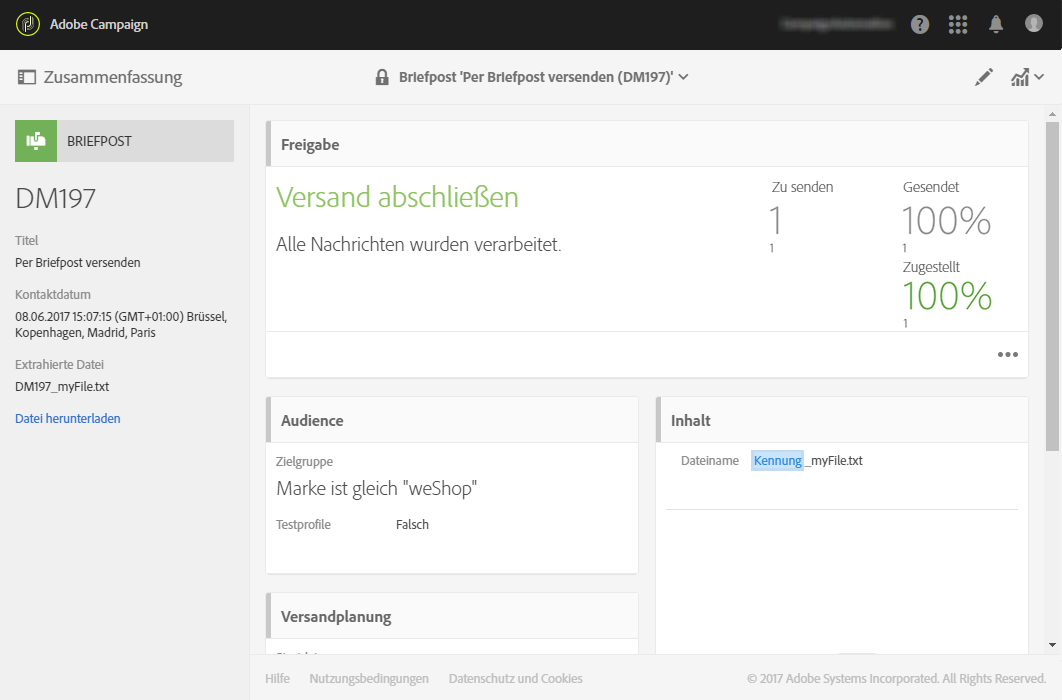Click the lock icon beside Briefpost title
Viewport: 1062px width, 700px height.
click(382, 77)
